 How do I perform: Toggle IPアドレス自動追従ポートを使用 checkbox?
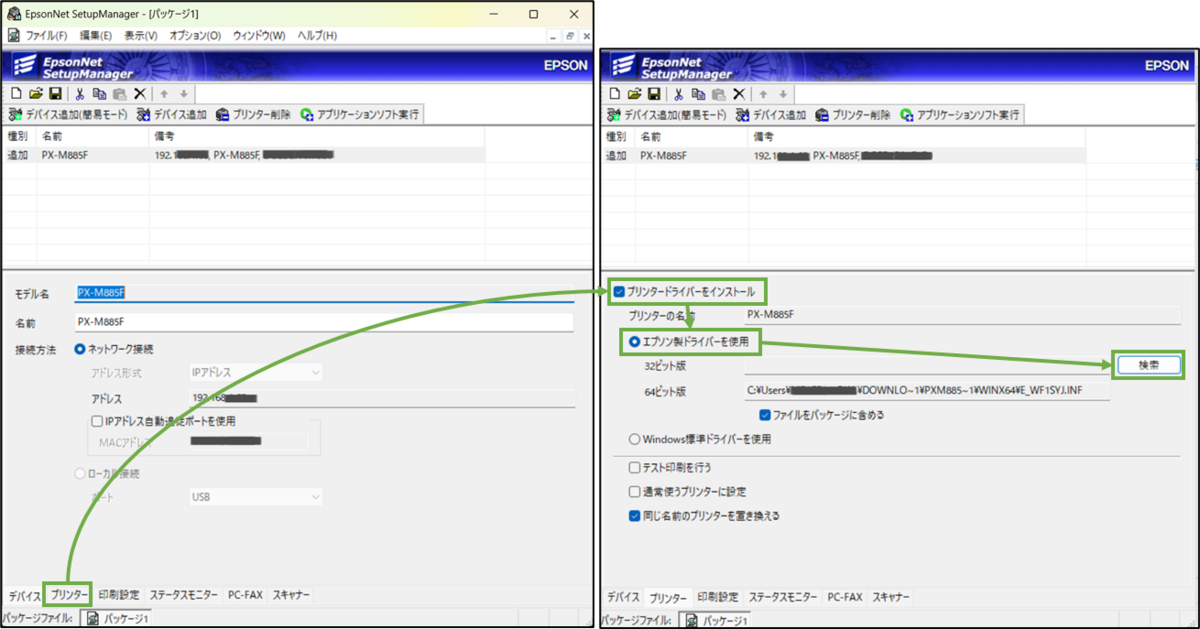[97, 421]
